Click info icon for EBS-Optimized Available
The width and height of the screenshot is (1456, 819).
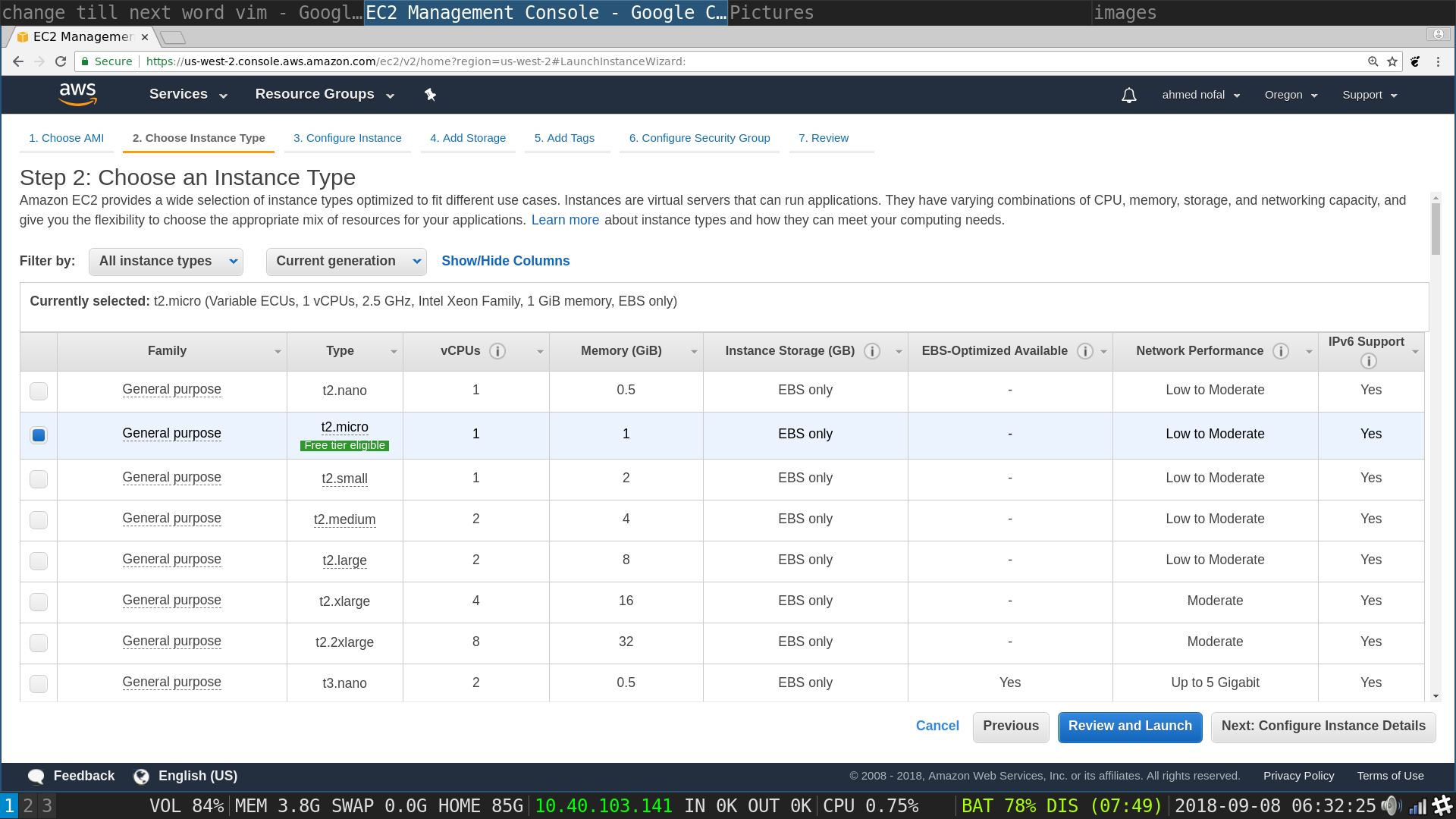point(1085,351)
